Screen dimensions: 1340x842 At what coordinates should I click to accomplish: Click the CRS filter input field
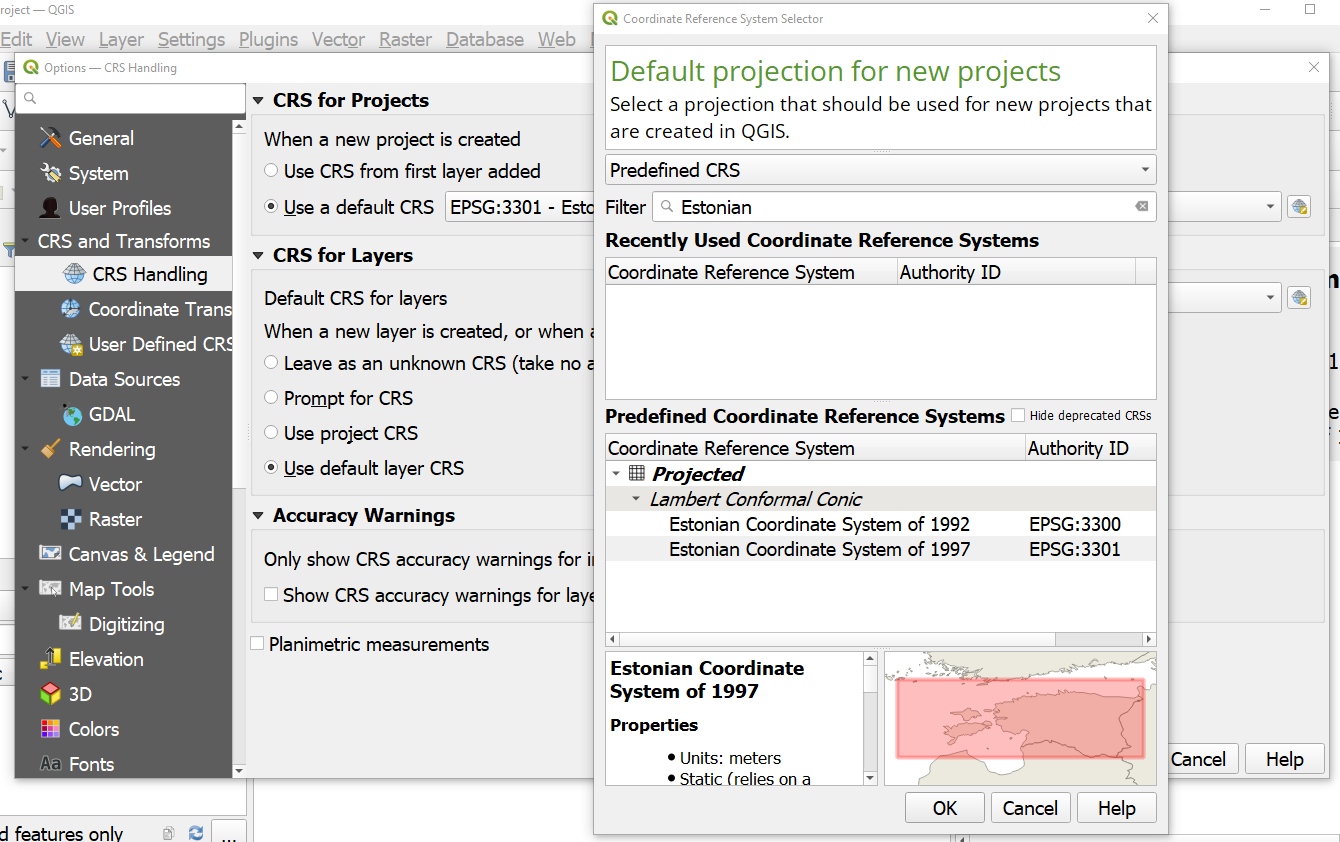tap(904, 207)
